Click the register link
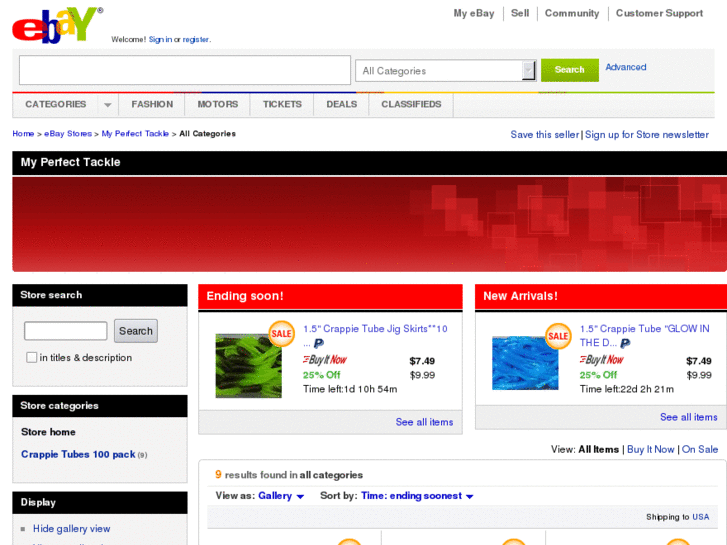The width and height of the screenshot is (727, 545). tap(196, 39)
